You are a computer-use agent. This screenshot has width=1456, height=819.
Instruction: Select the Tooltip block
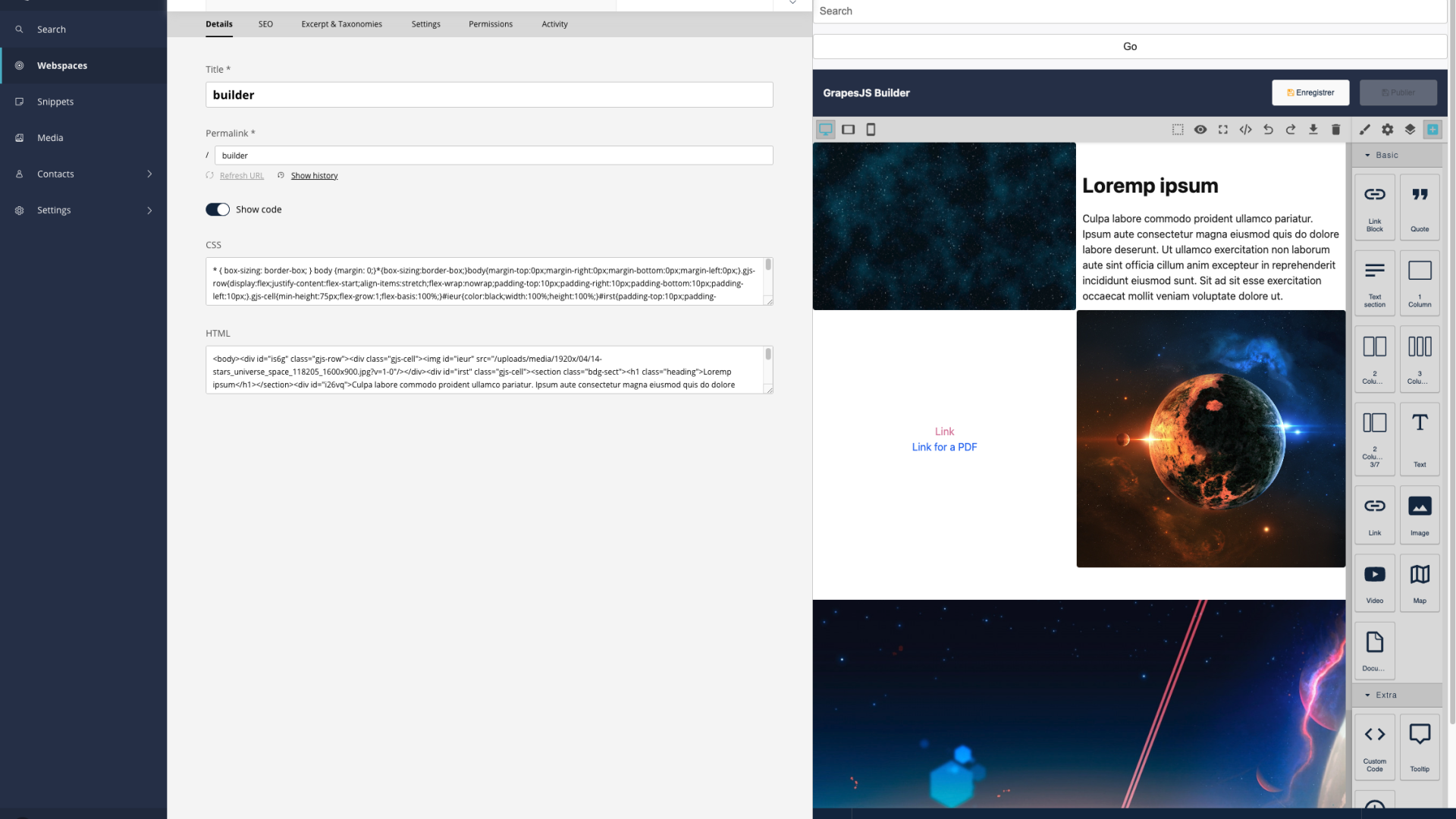(1420, 747)
